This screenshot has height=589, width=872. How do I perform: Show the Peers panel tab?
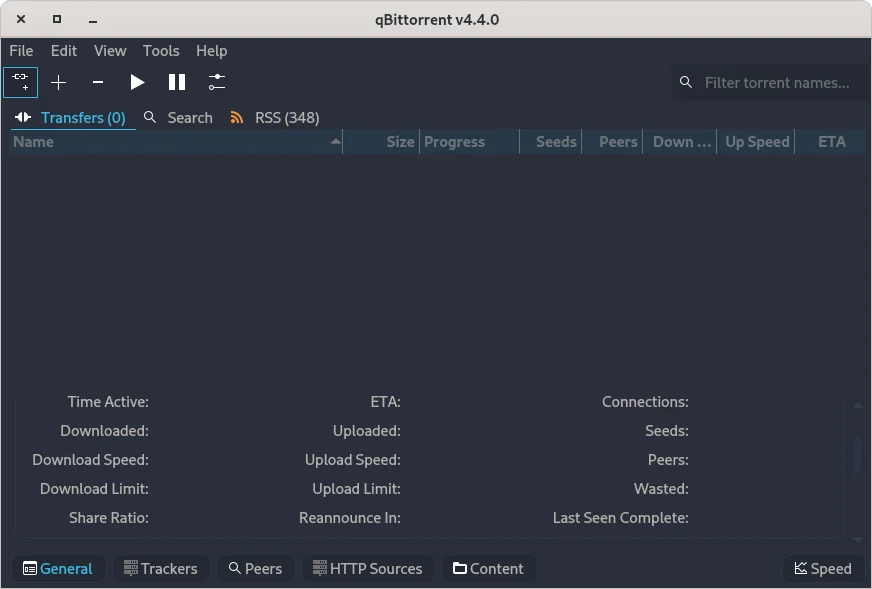pyautogui.click(x=254, y=568)
